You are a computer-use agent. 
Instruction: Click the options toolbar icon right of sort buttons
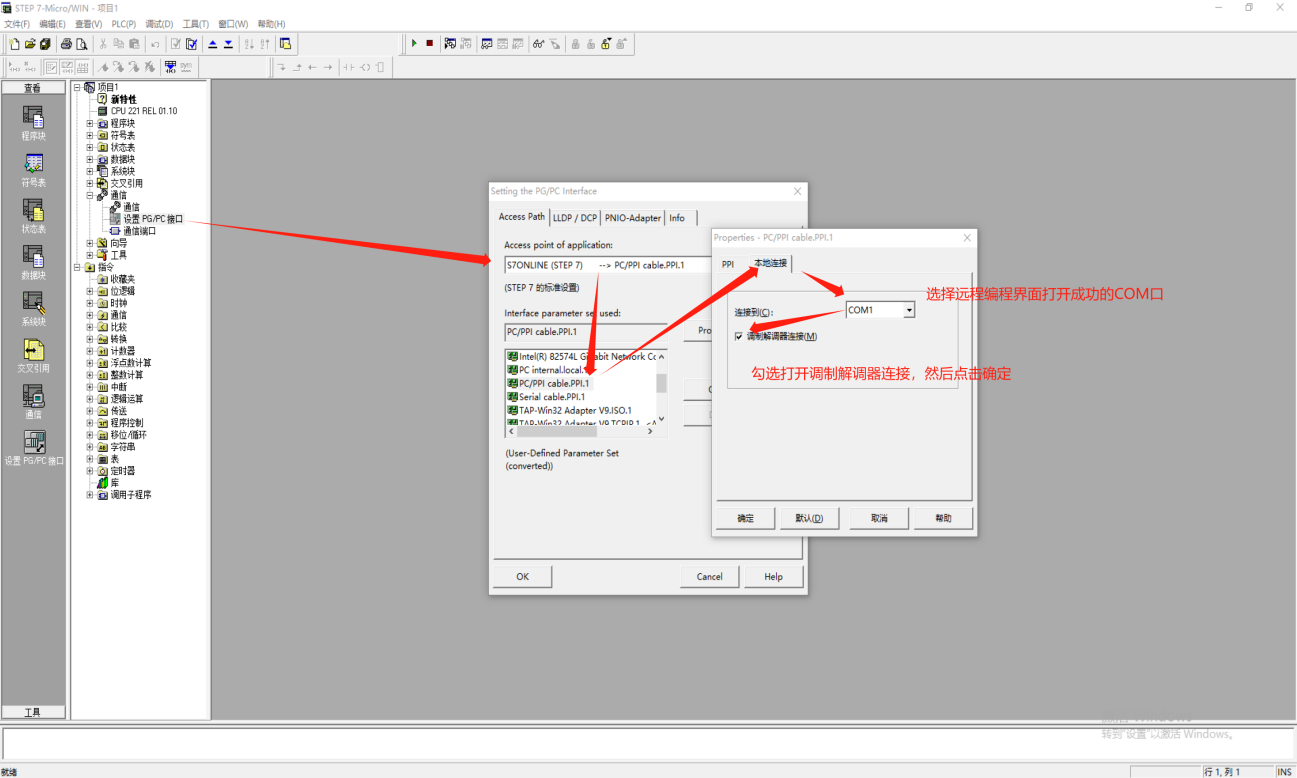point(285,44)
